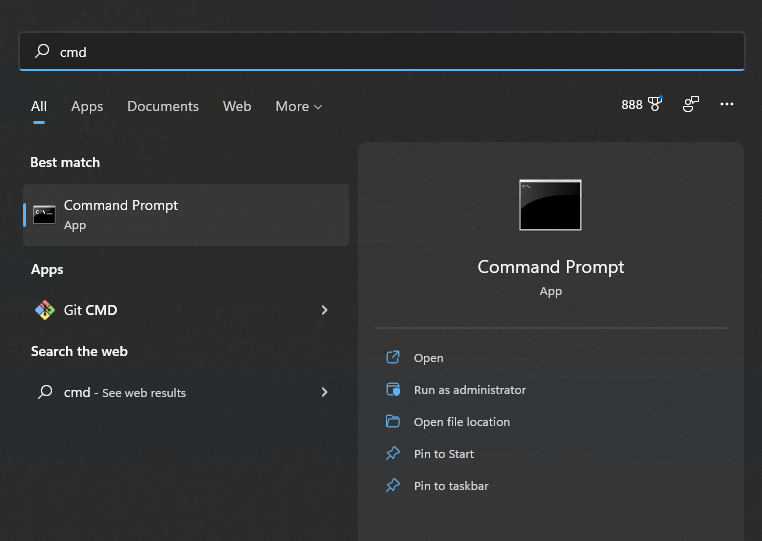Click the cmd search input field
The image size is (762, 541).
[381, 52]
